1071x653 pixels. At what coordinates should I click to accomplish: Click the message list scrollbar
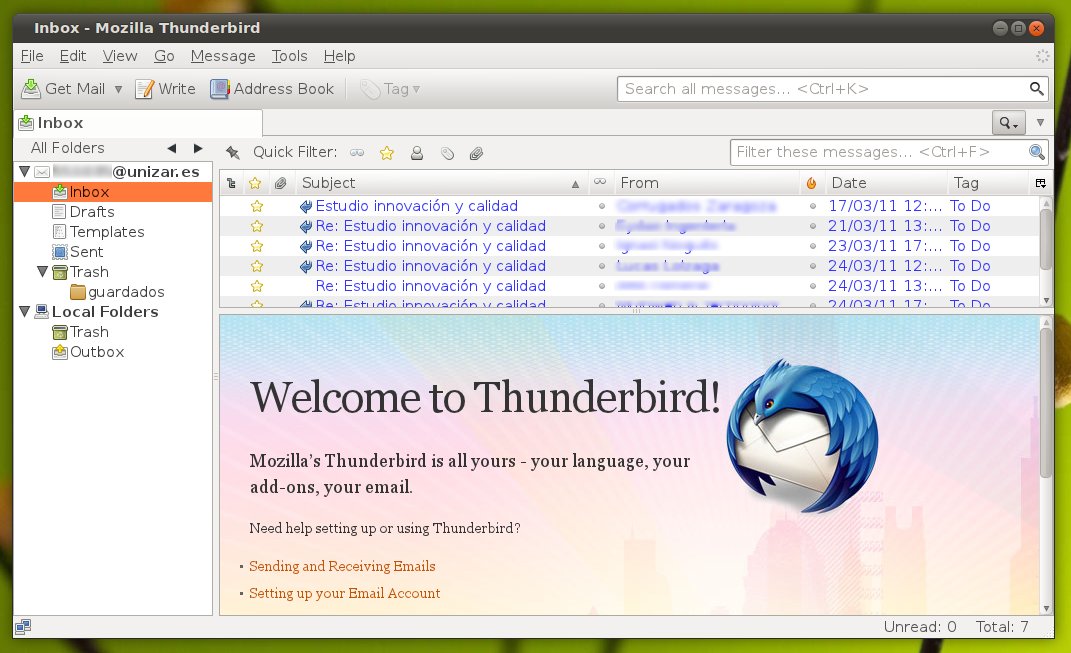pyautogui.click(x=1046, y=239)
